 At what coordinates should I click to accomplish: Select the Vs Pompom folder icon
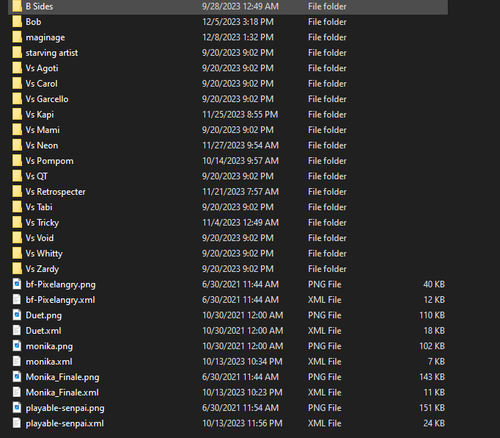point(17,161)
